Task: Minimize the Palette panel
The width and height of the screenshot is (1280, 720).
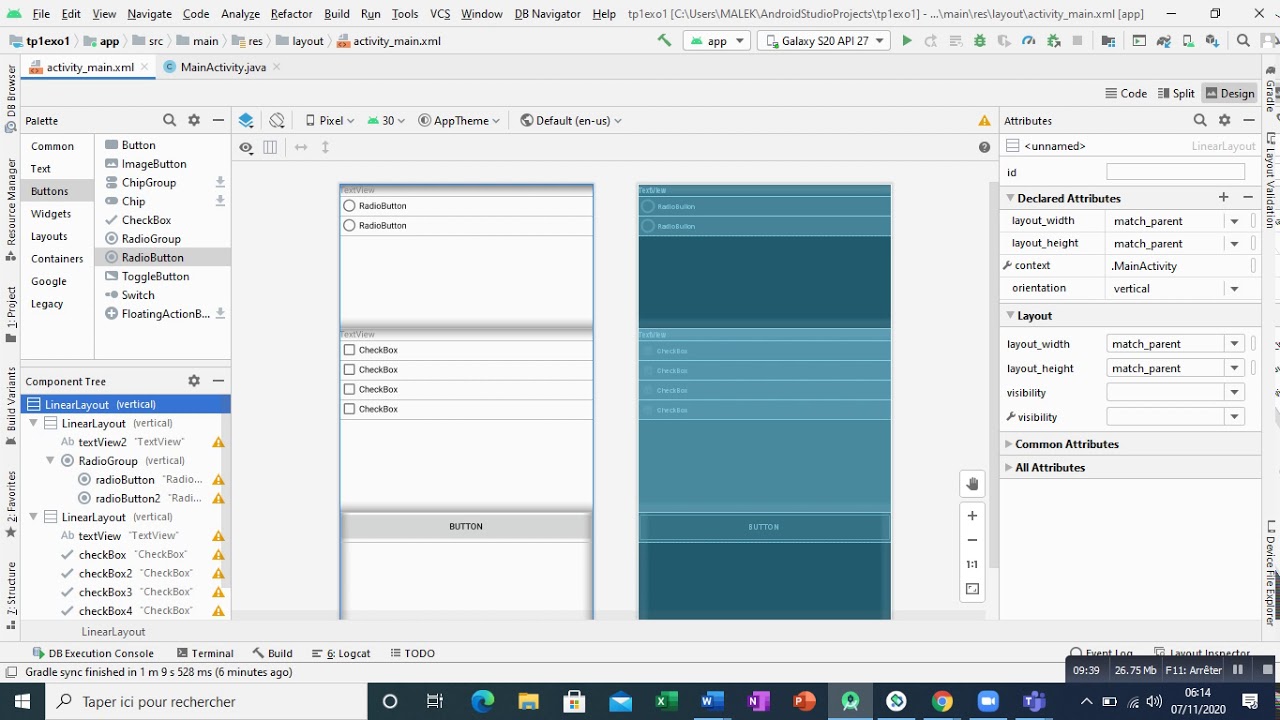Action: click(218, 120)
